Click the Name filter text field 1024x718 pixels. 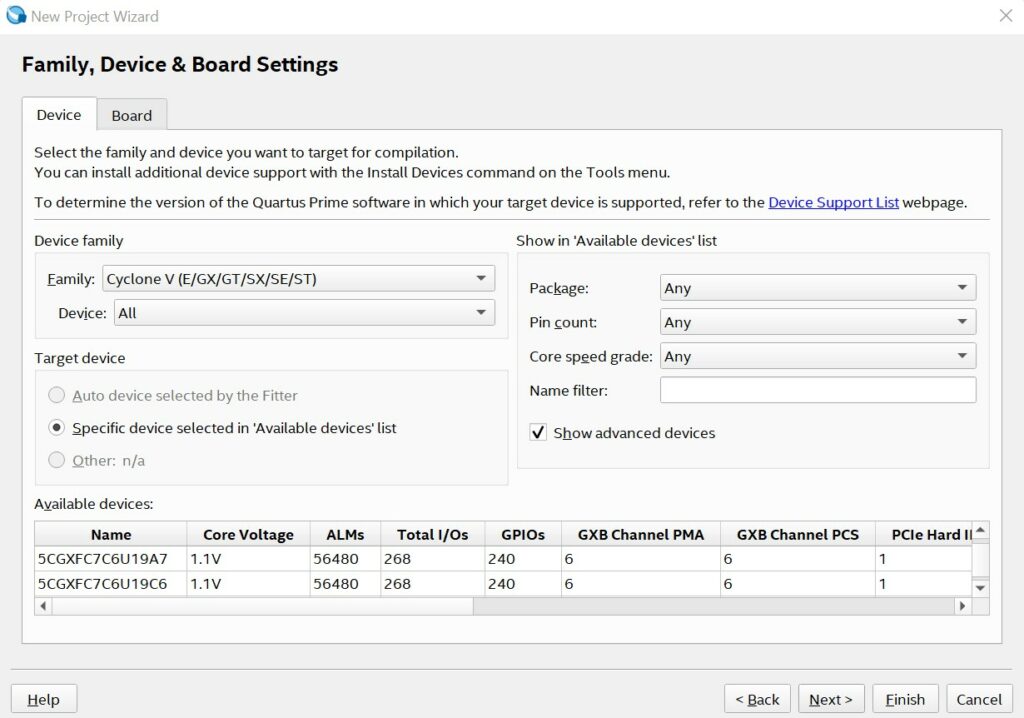click(x=817, y=390)
